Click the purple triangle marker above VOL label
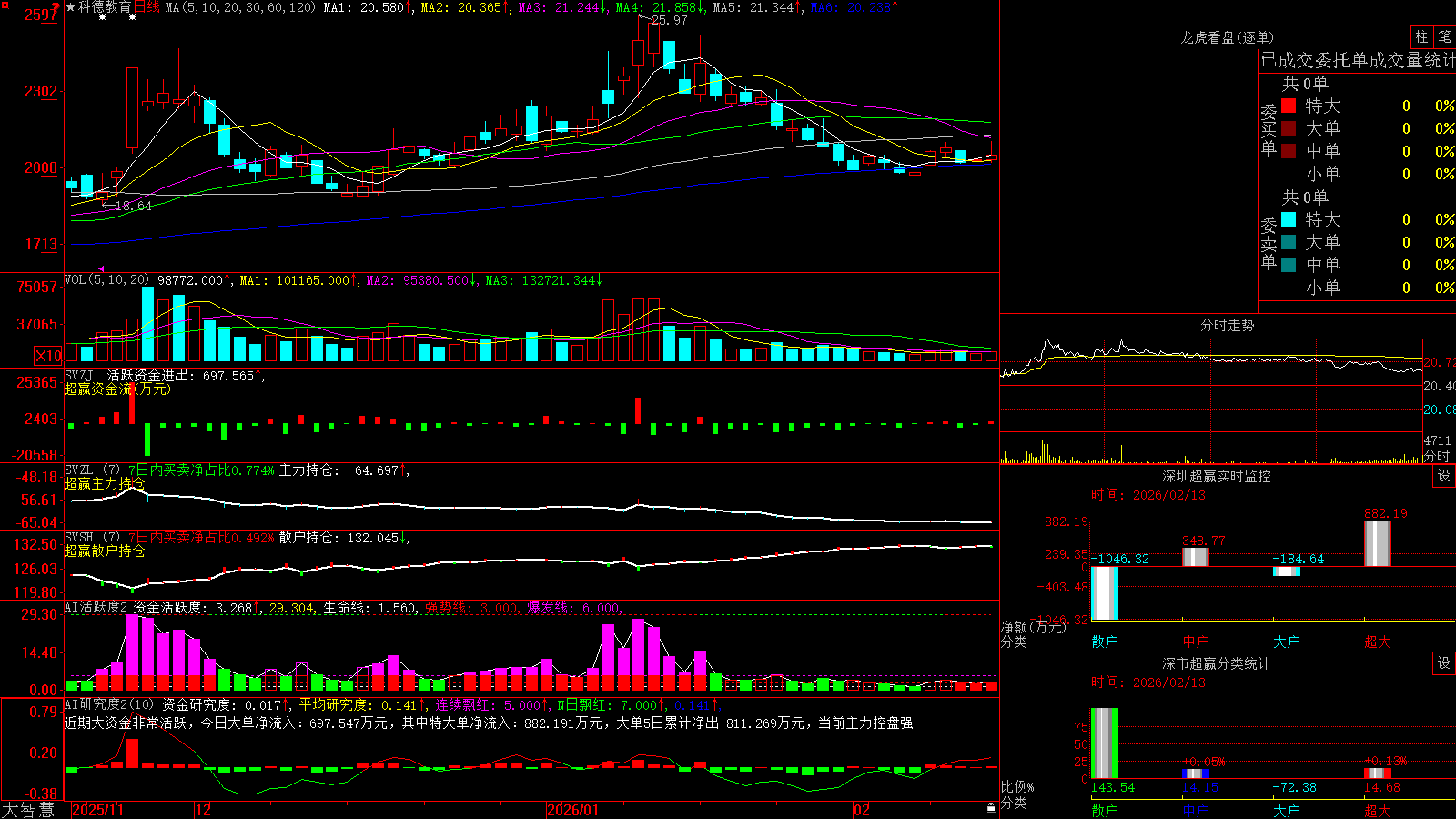 (x=101, y=268)
